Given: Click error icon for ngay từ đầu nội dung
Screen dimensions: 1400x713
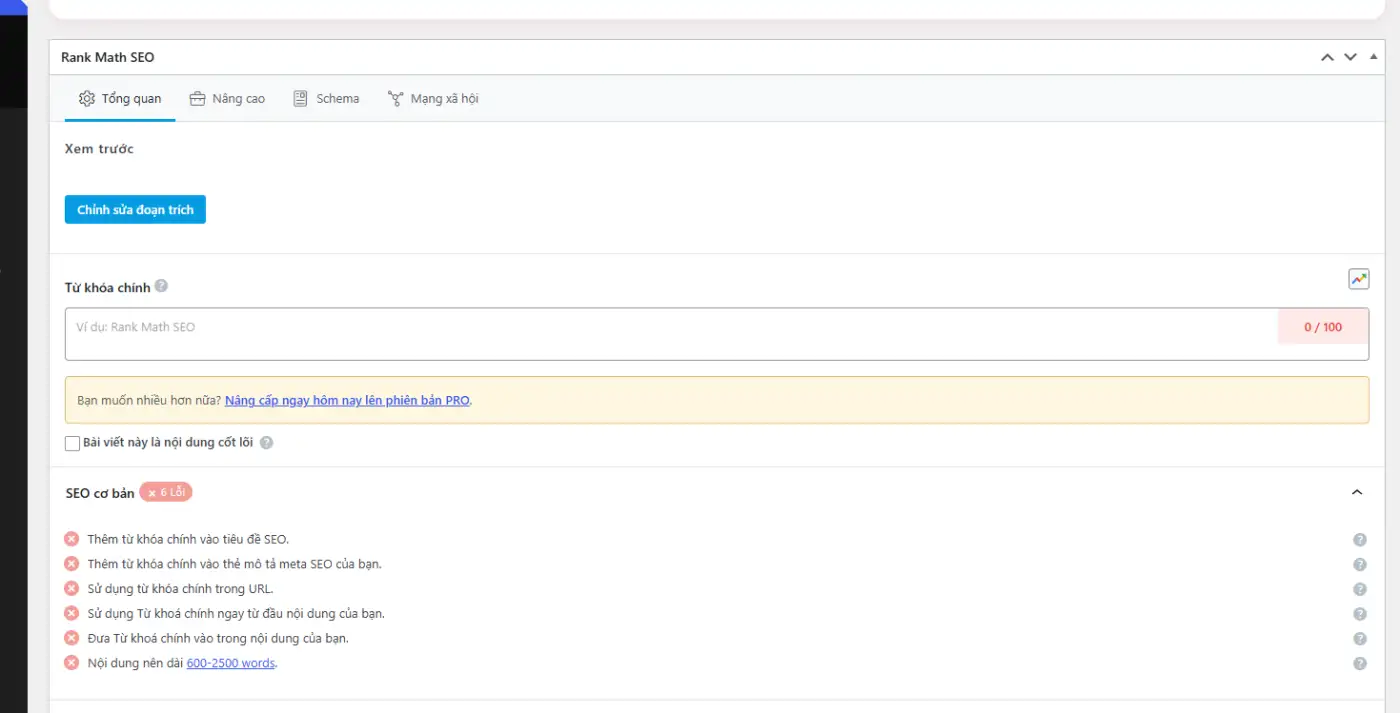Looking at the screenshot, I should 72,613.
